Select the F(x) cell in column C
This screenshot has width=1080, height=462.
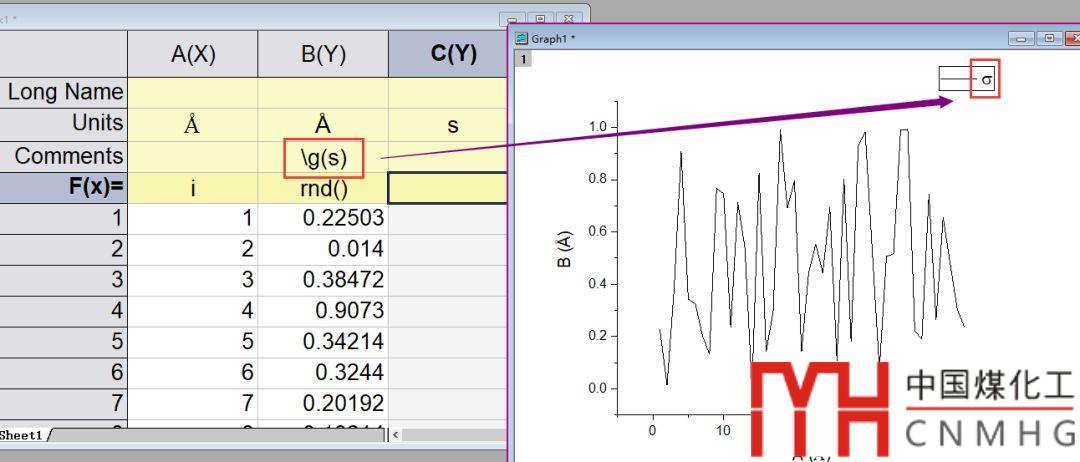click(447, 187)
